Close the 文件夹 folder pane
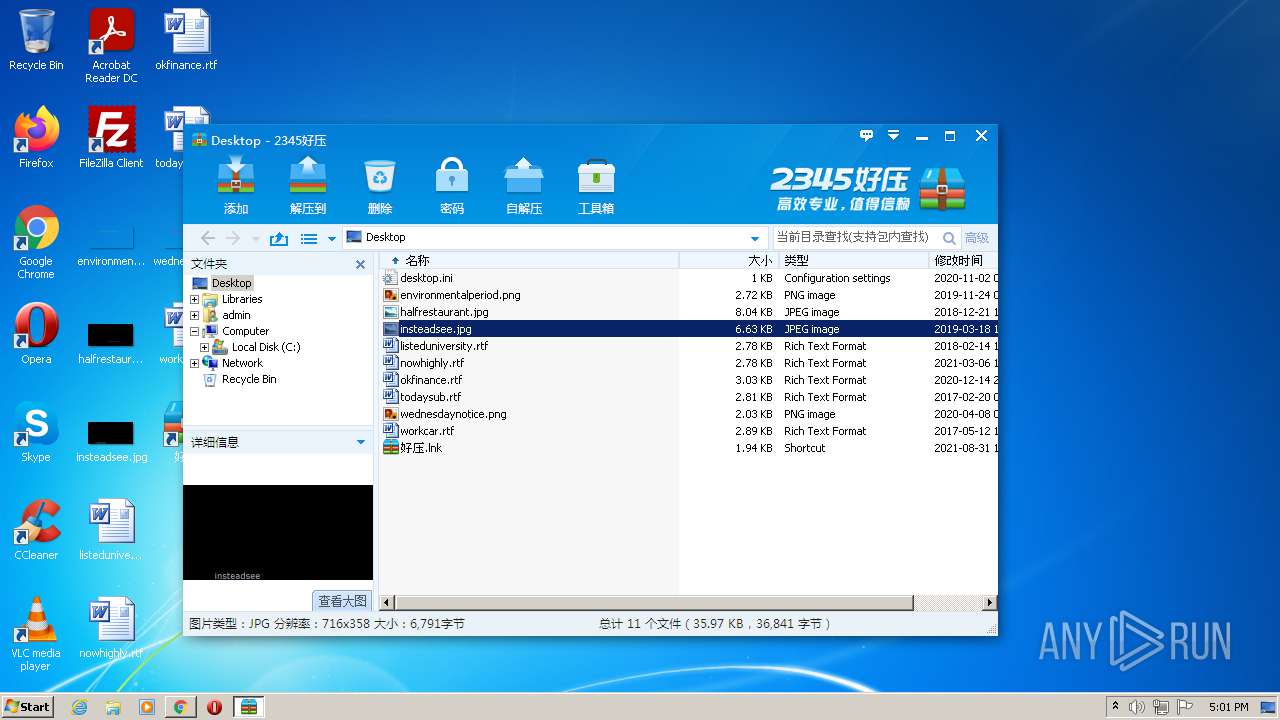The image size is (1280, 720). pyautogui.click(x=361, y=264)
